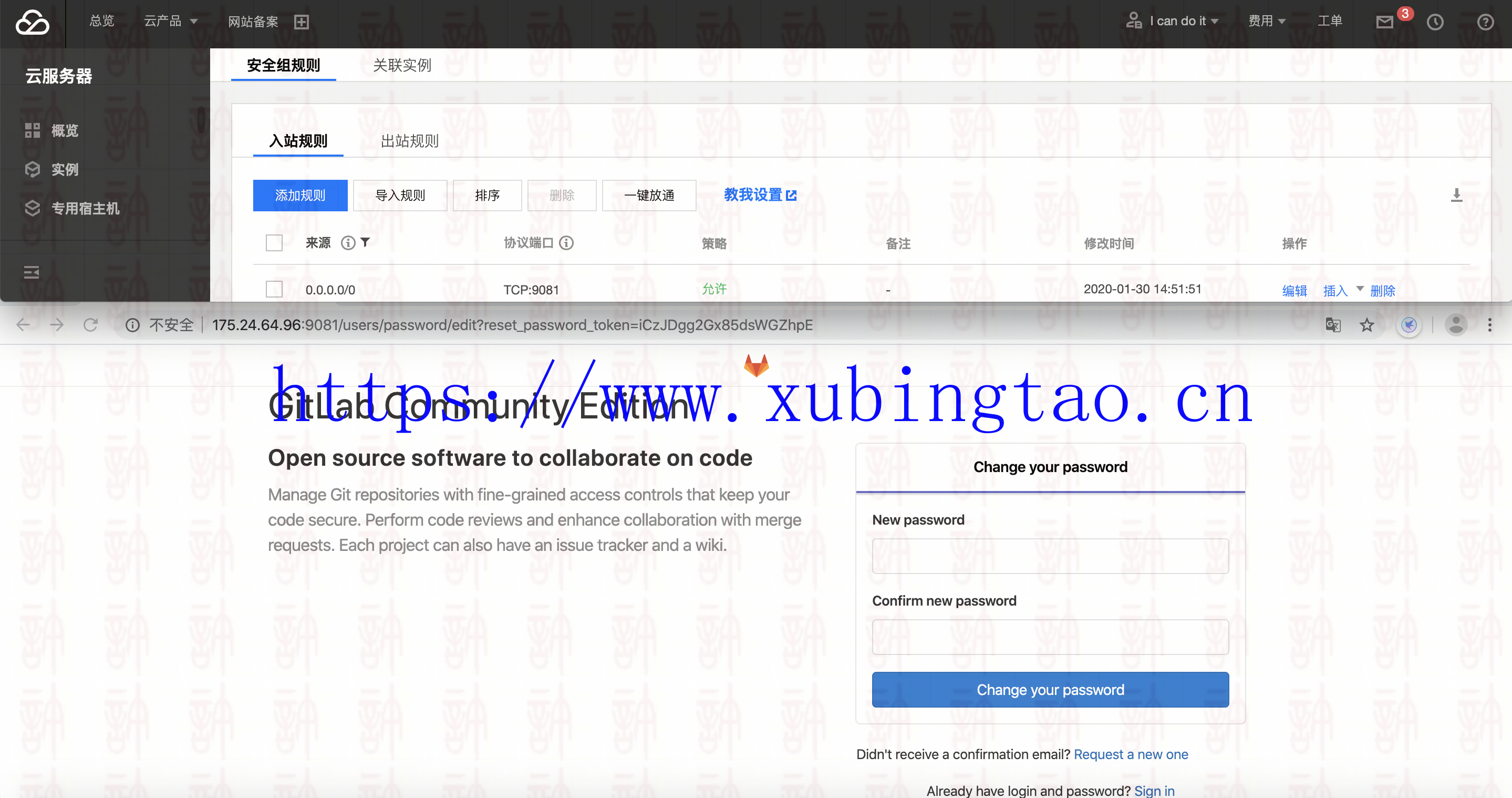Bookmark the page with star icon

click(1367, 325)
